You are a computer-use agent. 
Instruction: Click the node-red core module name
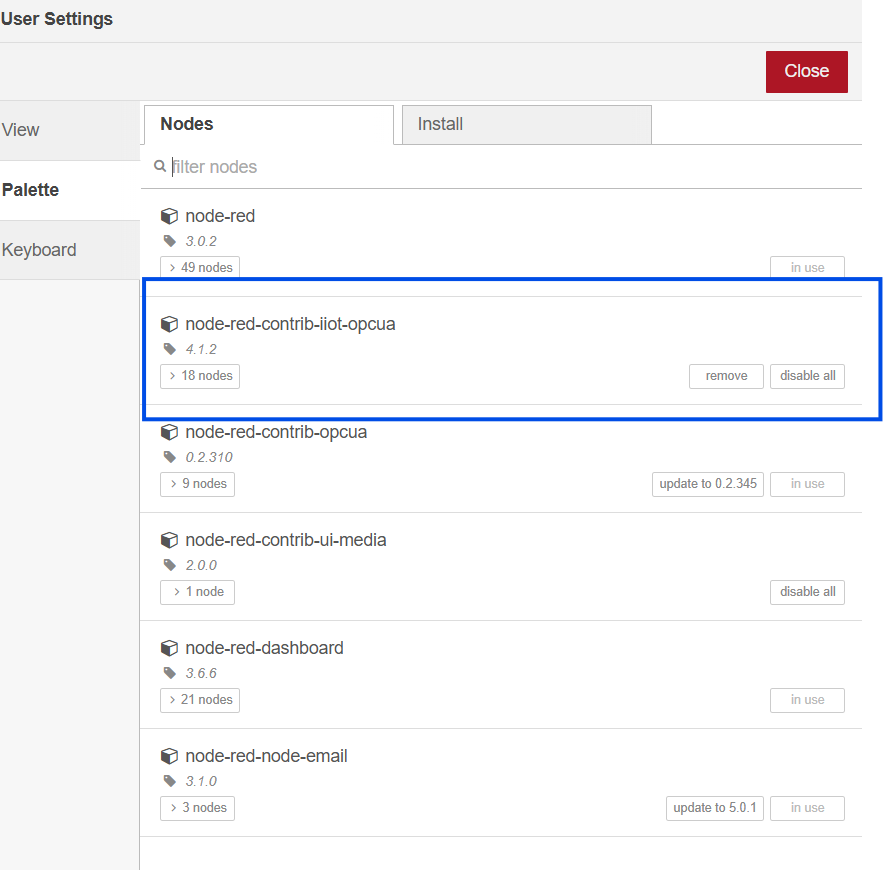coord(220,216)
